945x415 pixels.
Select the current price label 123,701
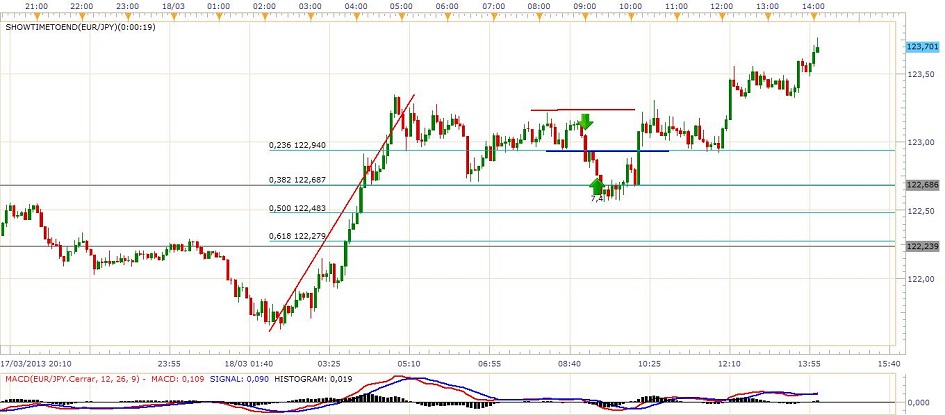921,47
